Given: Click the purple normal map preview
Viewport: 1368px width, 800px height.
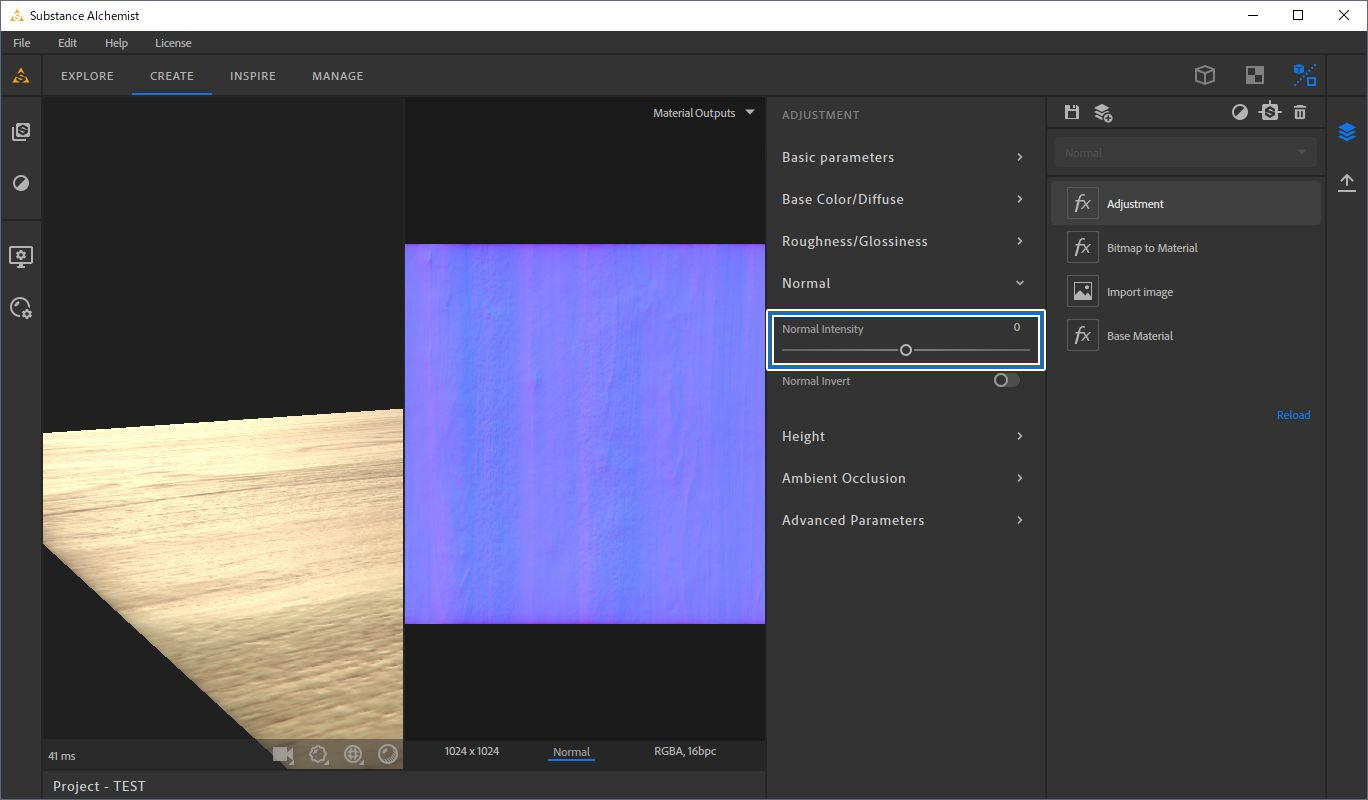Looking at the screenshot, I should tap(585, 434).
